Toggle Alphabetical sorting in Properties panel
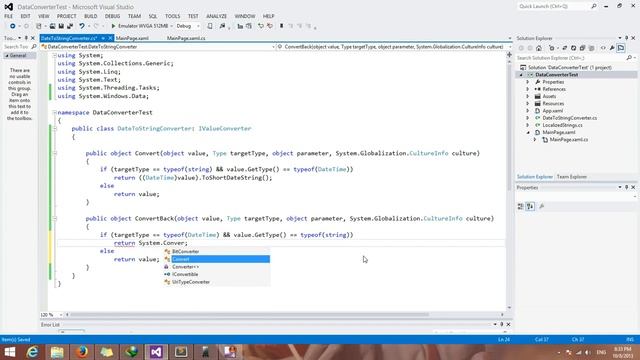This screenshot has height=360, width=640. click(x=530, y=207)
